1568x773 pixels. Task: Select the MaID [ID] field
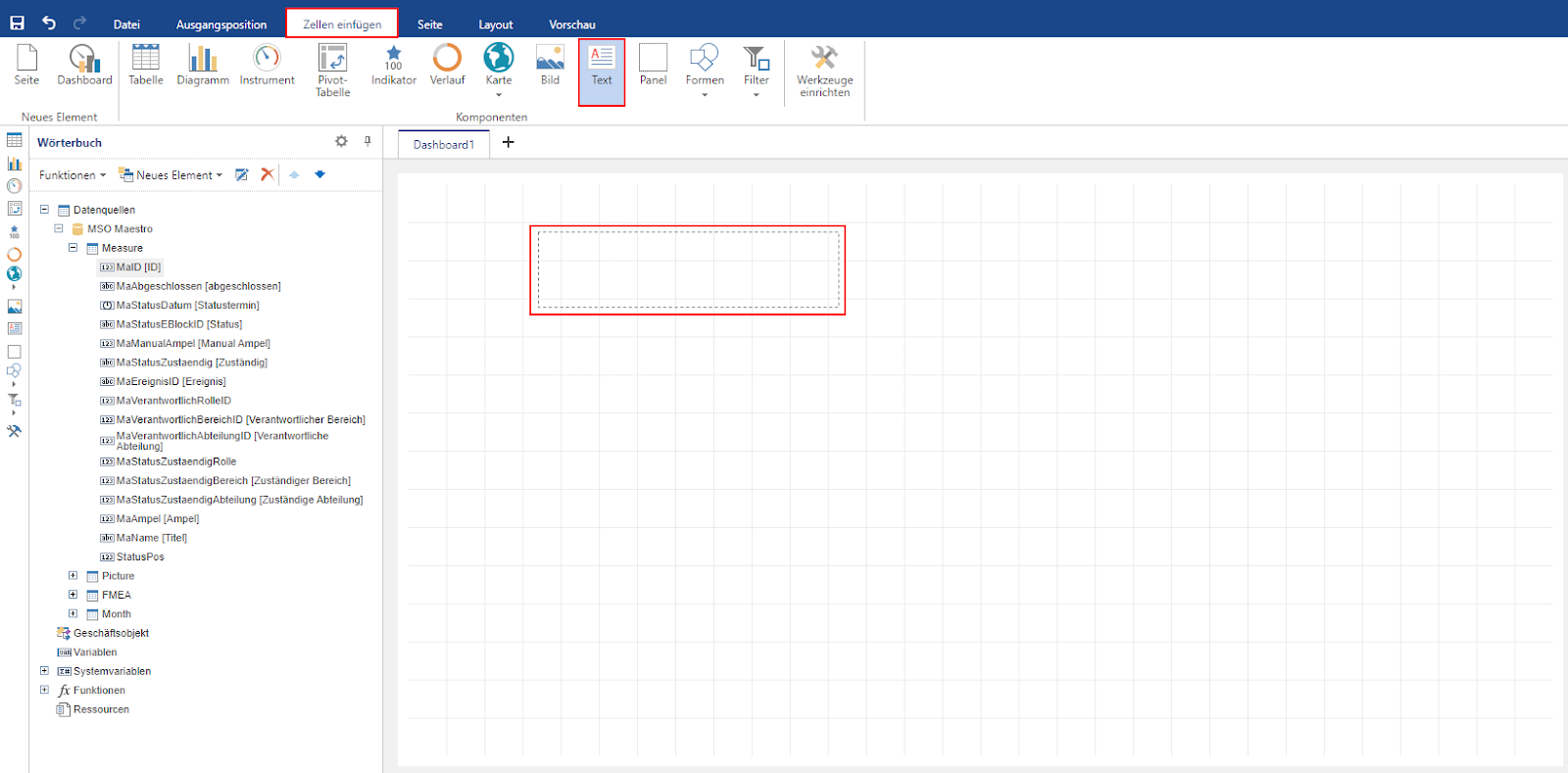pos(130,267)
